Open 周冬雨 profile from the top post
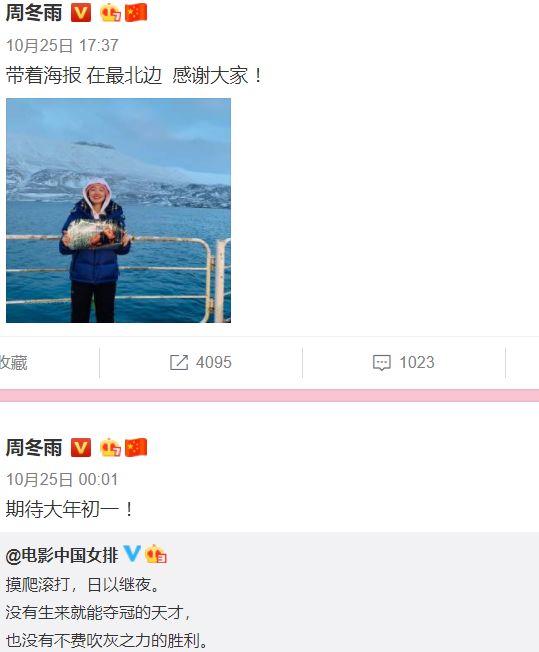This screenshot has width=539, height=652. click(x=34, y=12)
